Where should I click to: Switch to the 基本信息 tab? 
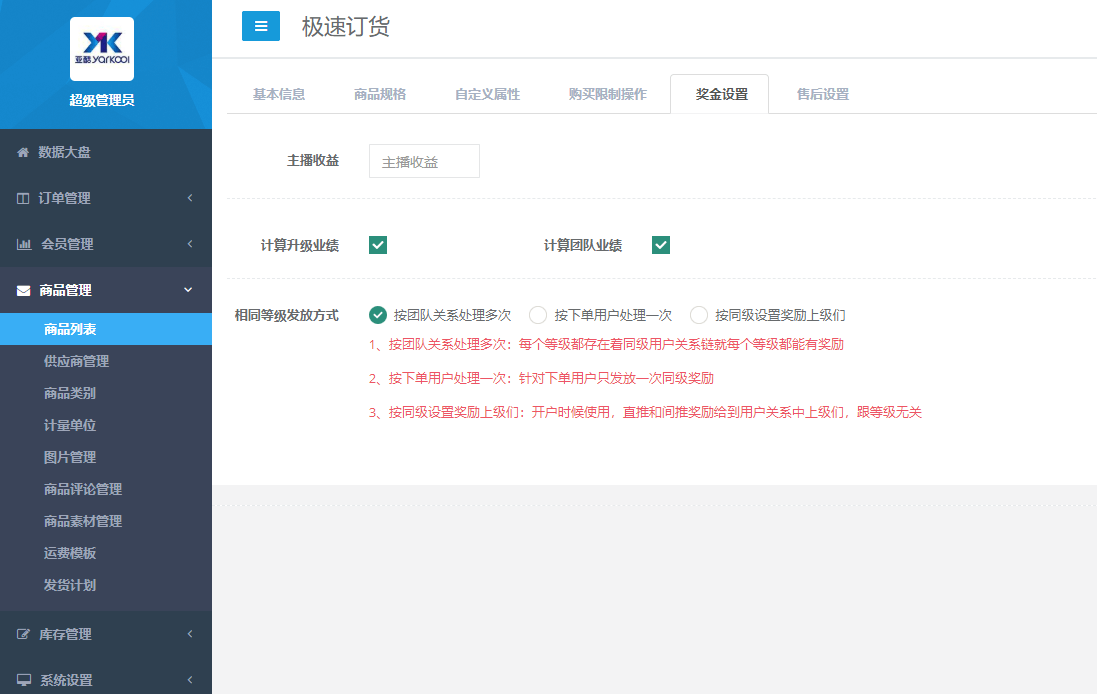point(279,94)
